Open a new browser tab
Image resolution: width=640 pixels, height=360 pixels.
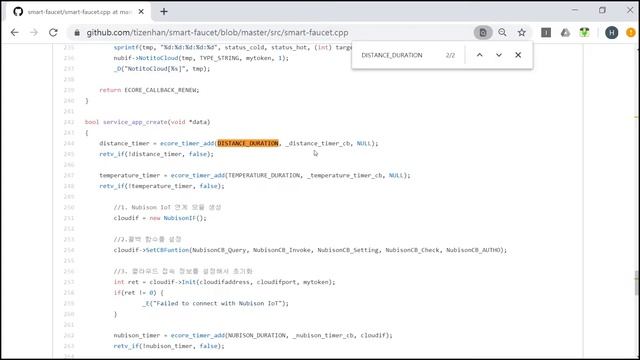(164, 12)
